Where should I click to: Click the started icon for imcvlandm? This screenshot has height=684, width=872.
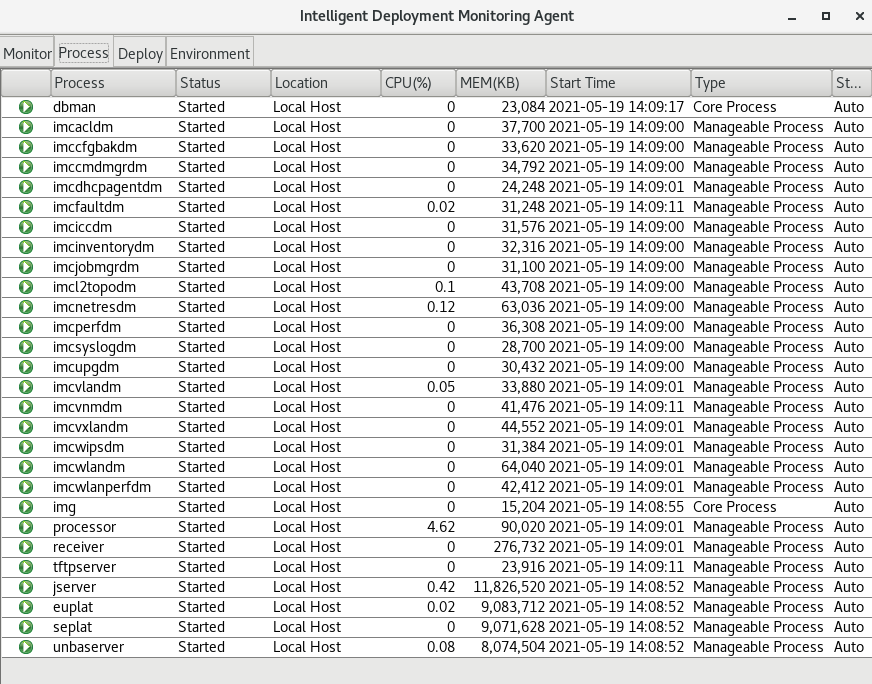point(26,387)
